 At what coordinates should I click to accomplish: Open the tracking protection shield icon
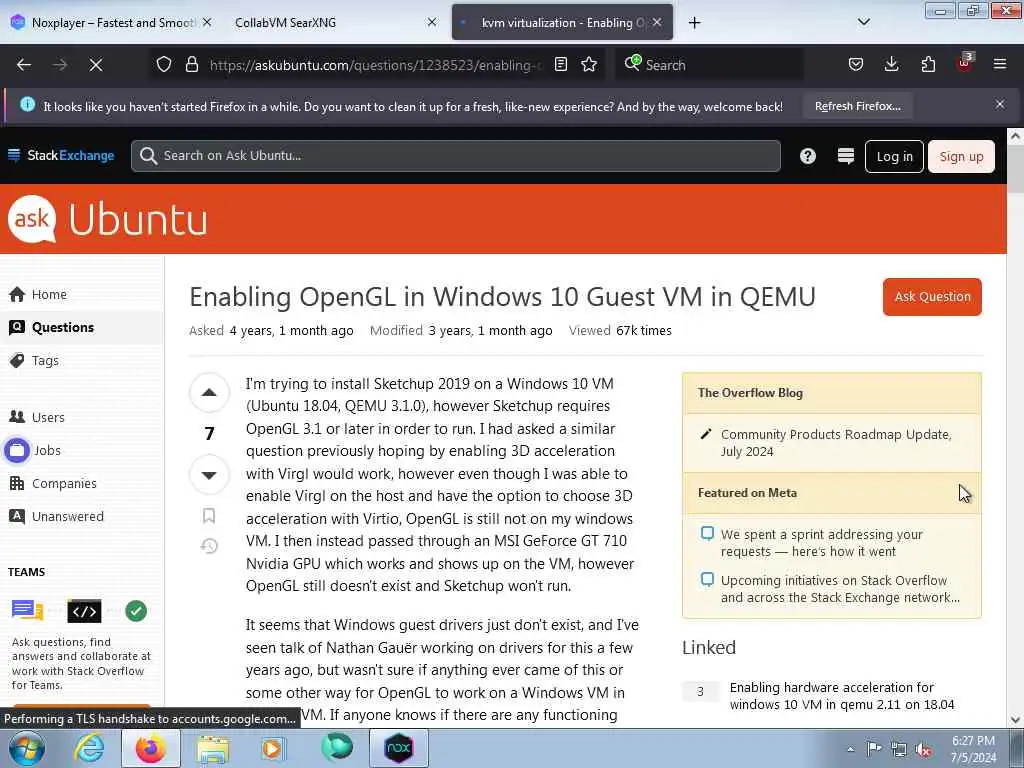coord(164,65)
